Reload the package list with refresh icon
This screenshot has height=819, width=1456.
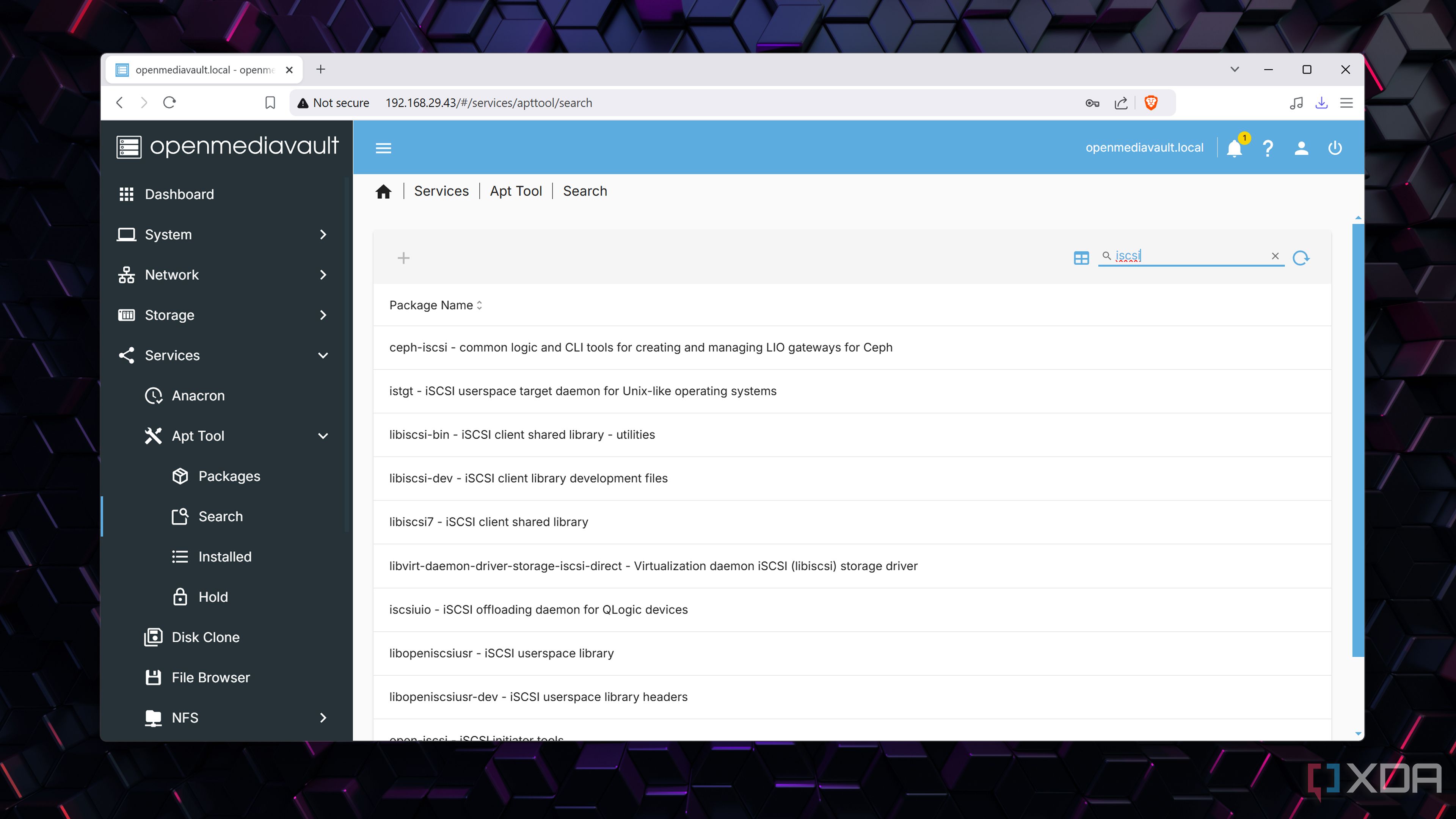pos(1301,258)
